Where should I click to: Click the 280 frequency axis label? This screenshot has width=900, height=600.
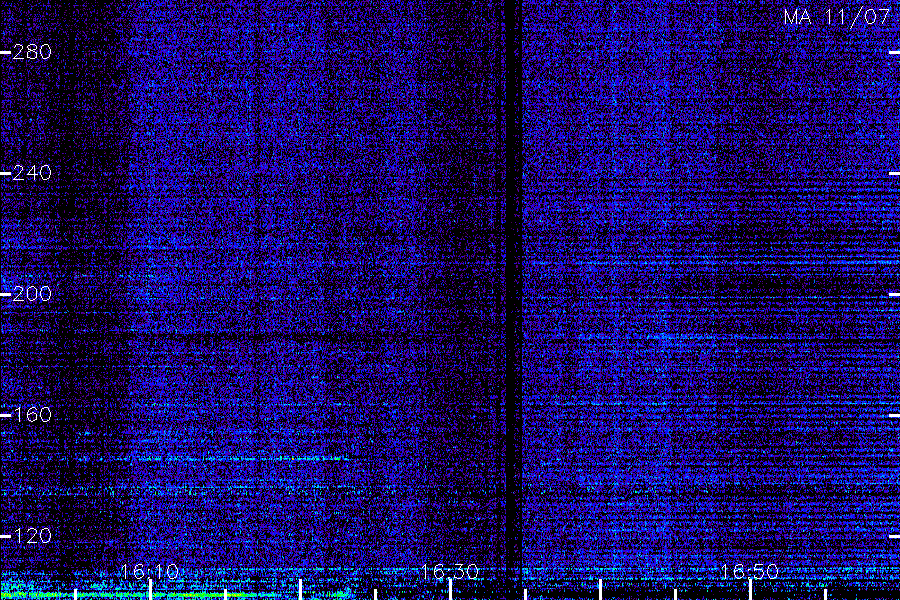[32, 52]
